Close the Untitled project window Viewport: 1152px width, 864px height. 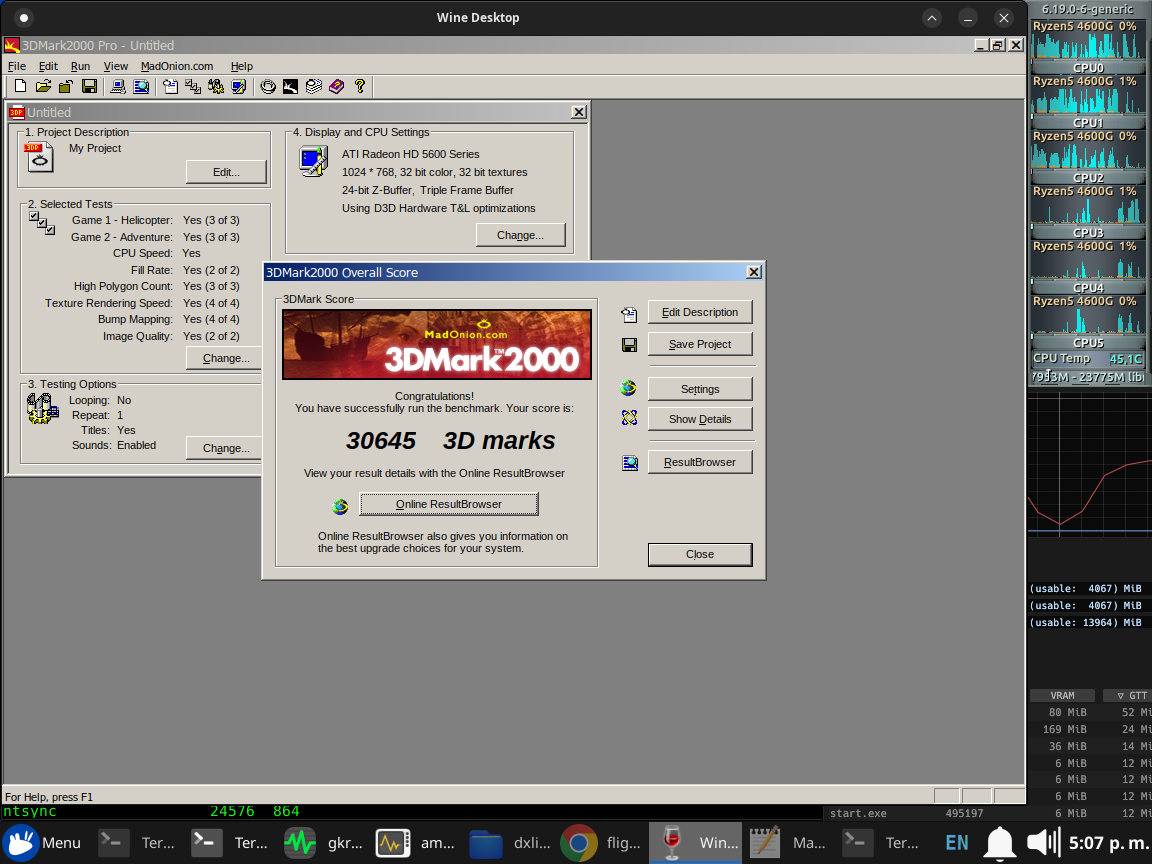[579, 112]
